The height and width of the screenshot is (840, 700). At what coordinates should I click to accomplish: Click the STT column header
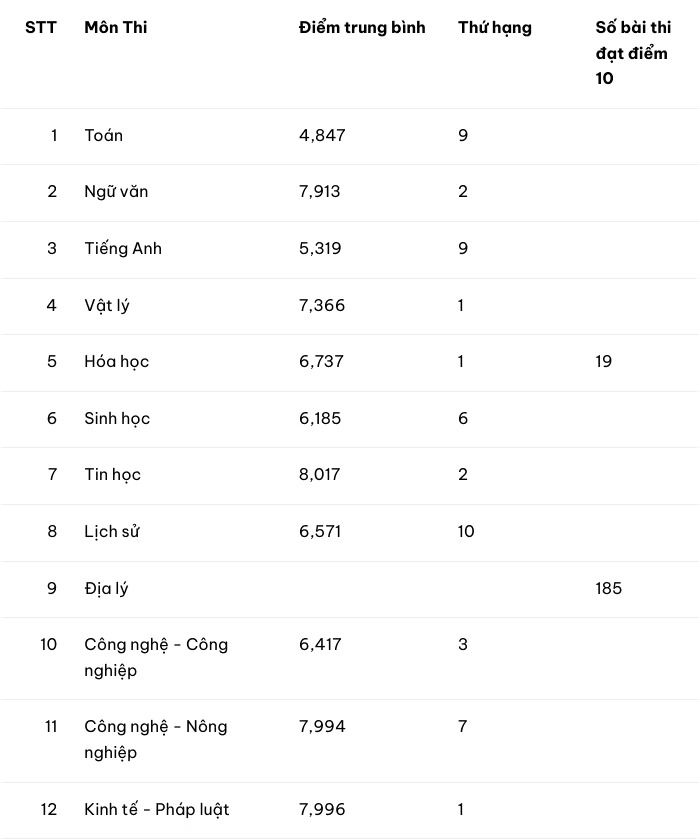[41, 27]
